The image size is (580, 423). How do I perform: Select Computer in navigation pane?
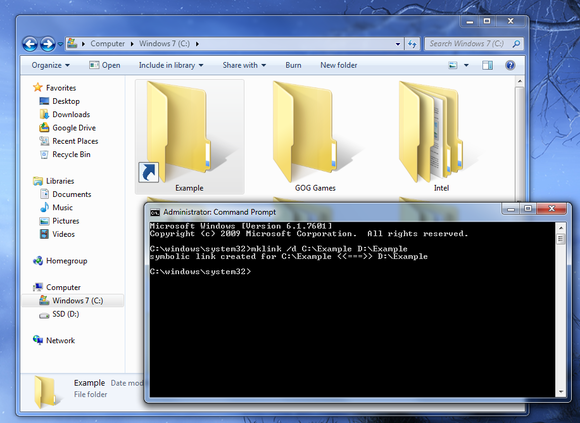57,287
